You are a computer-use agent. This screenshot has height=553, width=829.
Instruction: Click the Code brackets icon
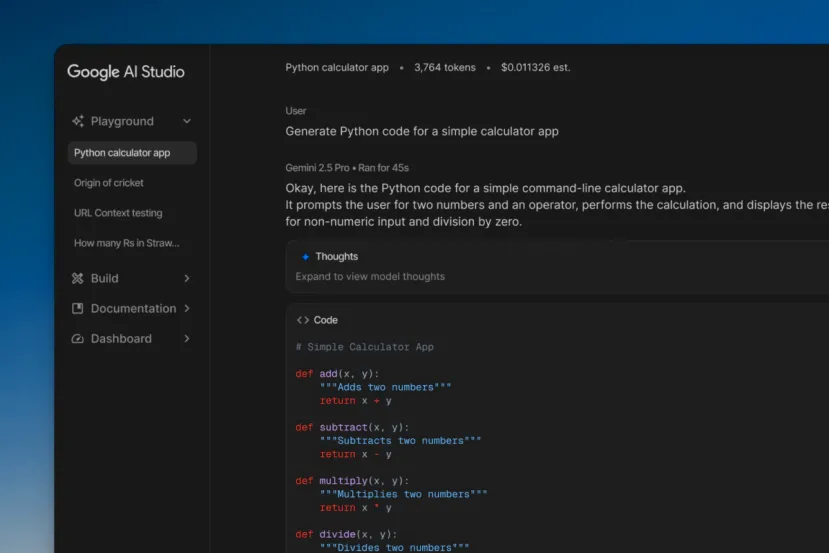[x=303, y=320]
